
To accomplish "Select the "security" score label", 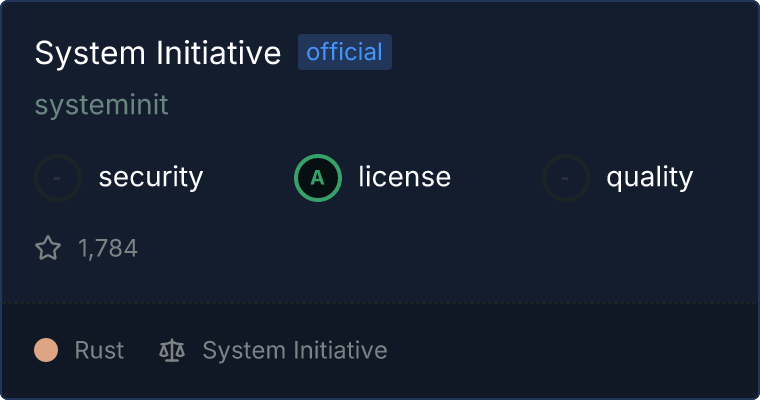I will click(x=150, y=178).
